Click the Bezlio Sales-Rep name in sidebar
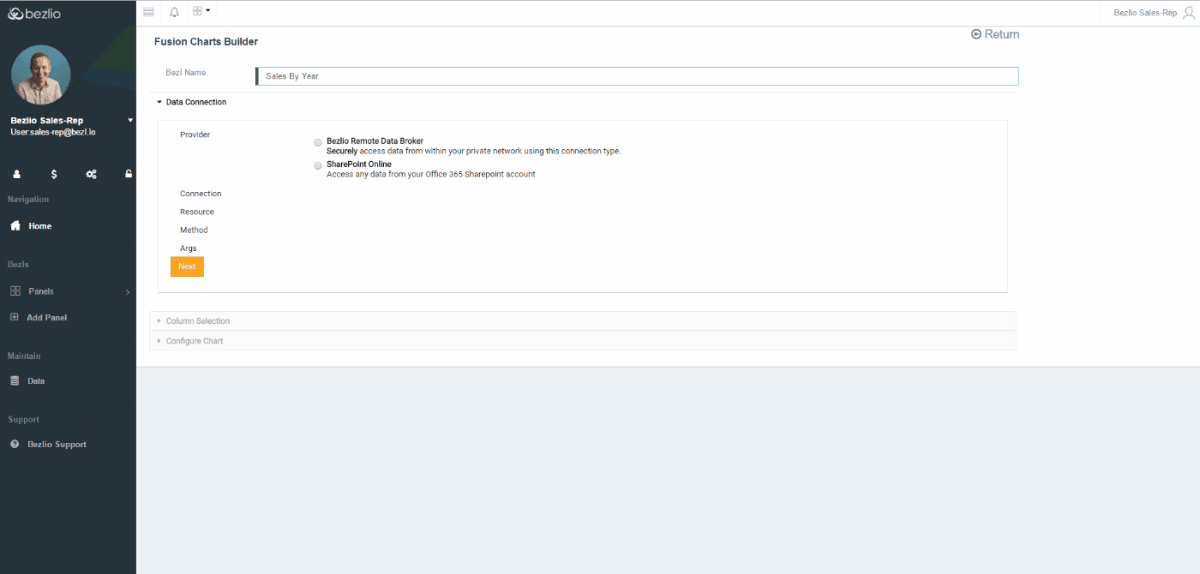The image size is (1200, 574). 47,120
